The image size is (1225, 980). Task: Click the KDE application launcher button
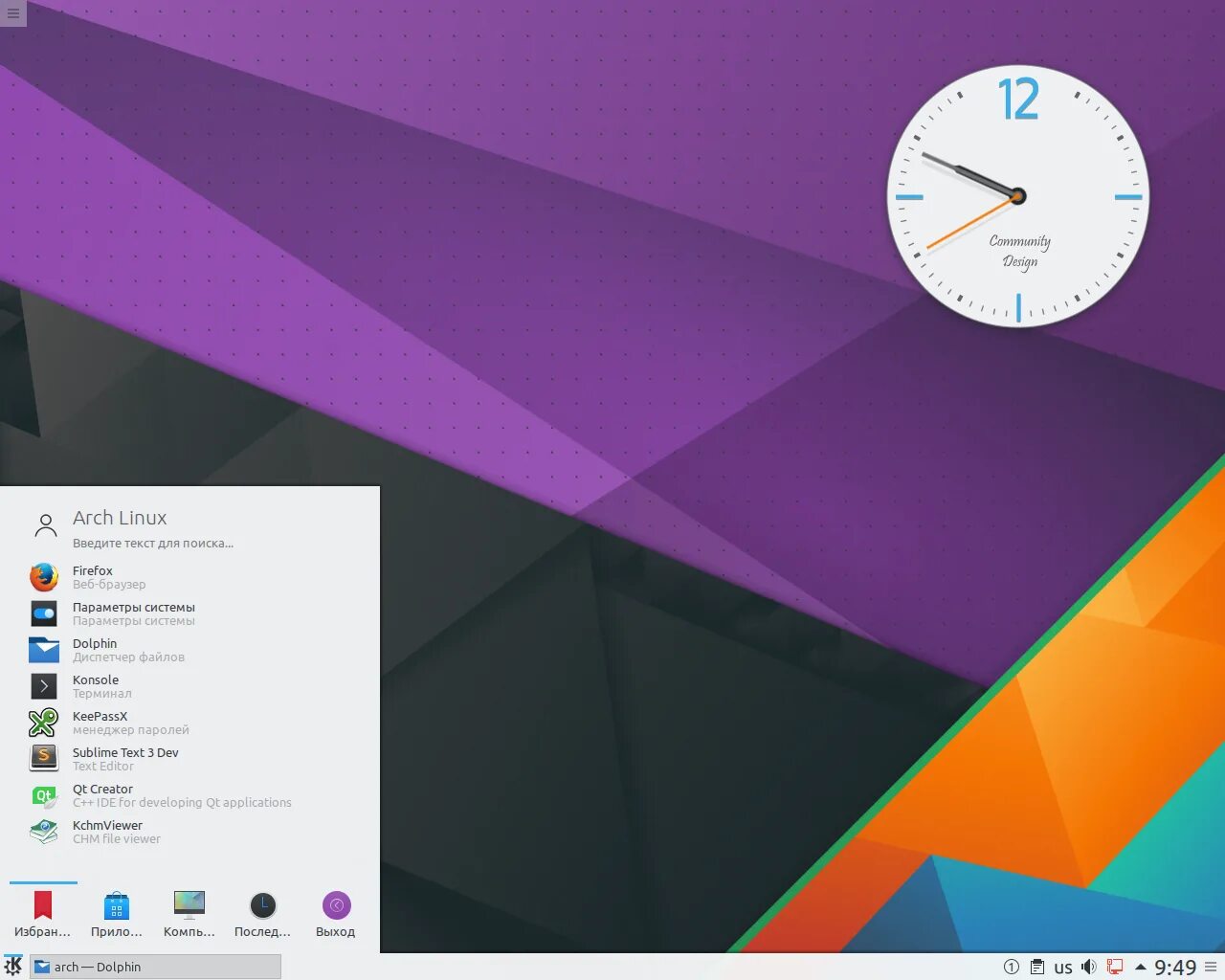coord(13,967)
